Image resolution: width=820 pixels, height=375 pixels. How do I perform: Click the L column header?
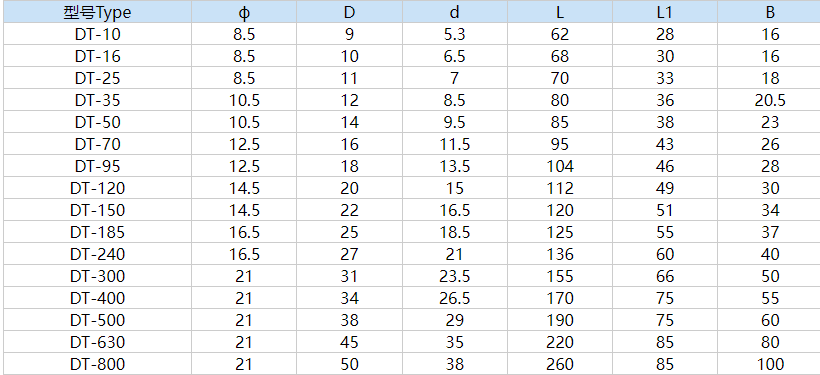[560, 13]
